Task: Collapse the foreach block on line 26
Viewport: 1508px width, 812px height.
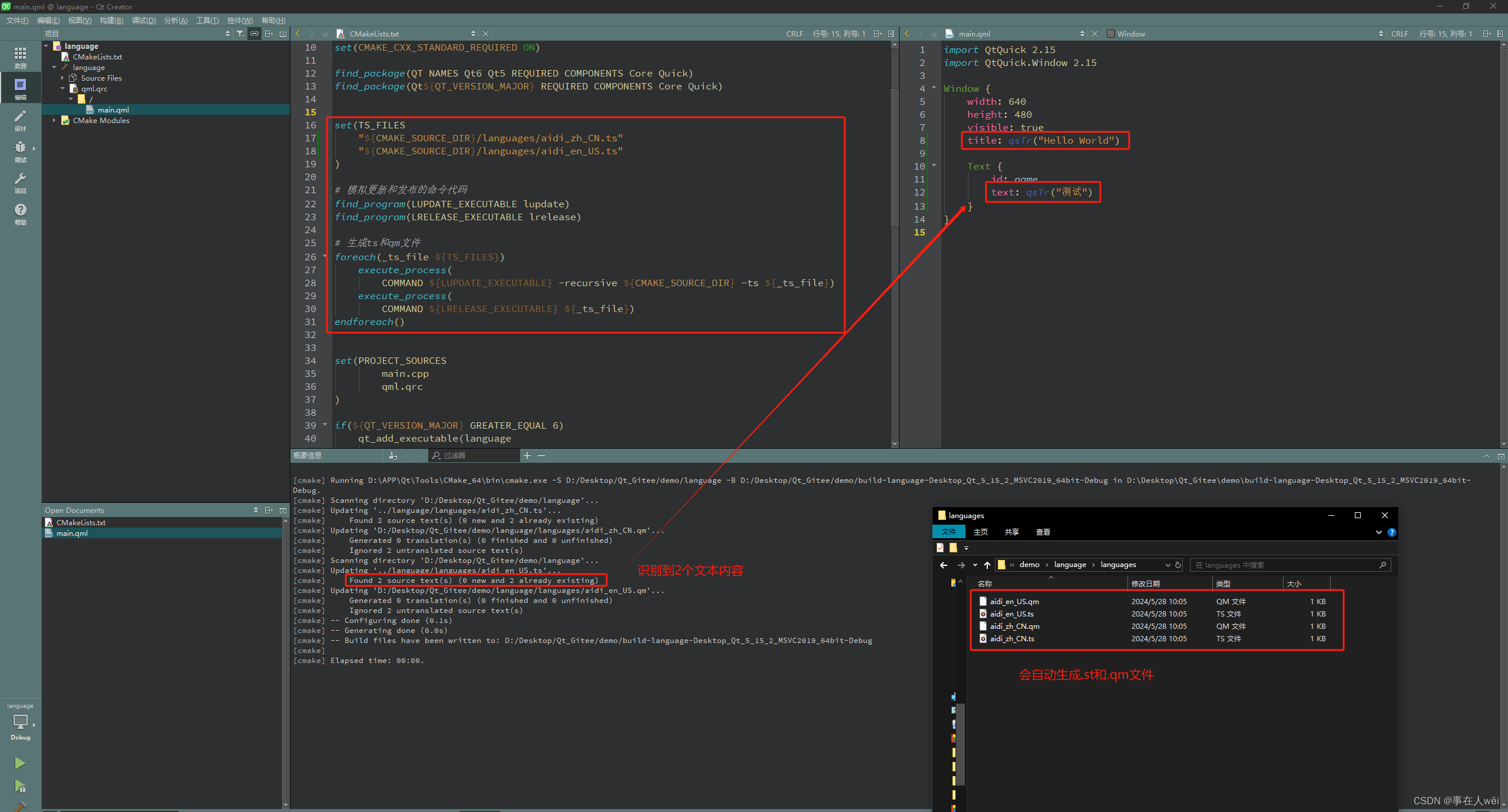Action: (325, 256)
